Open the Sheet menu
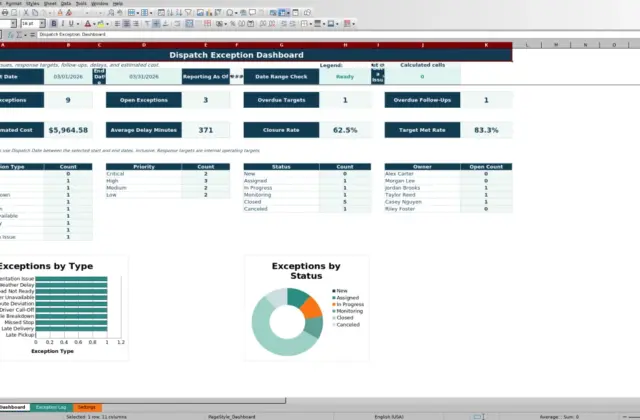This screenshot has height=420, width=640. pos(50,3)
